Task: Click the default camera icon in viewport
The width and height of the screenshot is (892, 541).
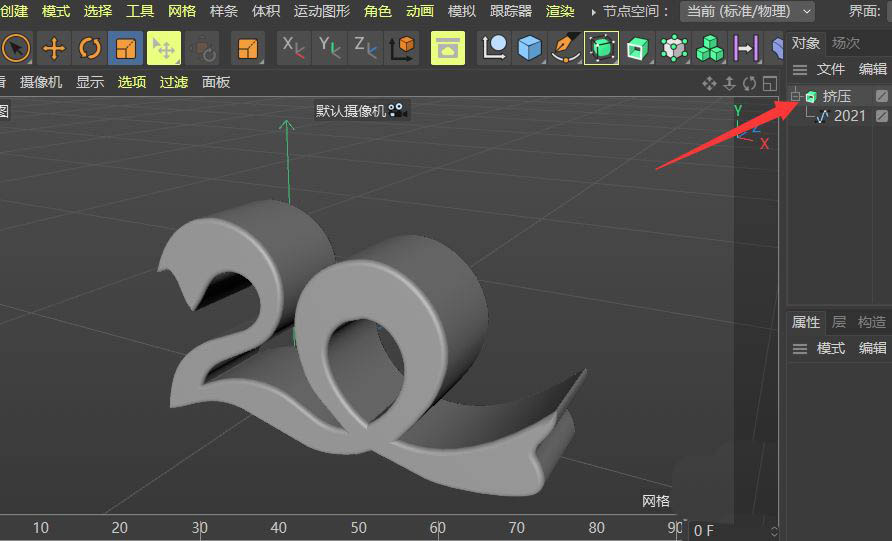Action: 398,110
